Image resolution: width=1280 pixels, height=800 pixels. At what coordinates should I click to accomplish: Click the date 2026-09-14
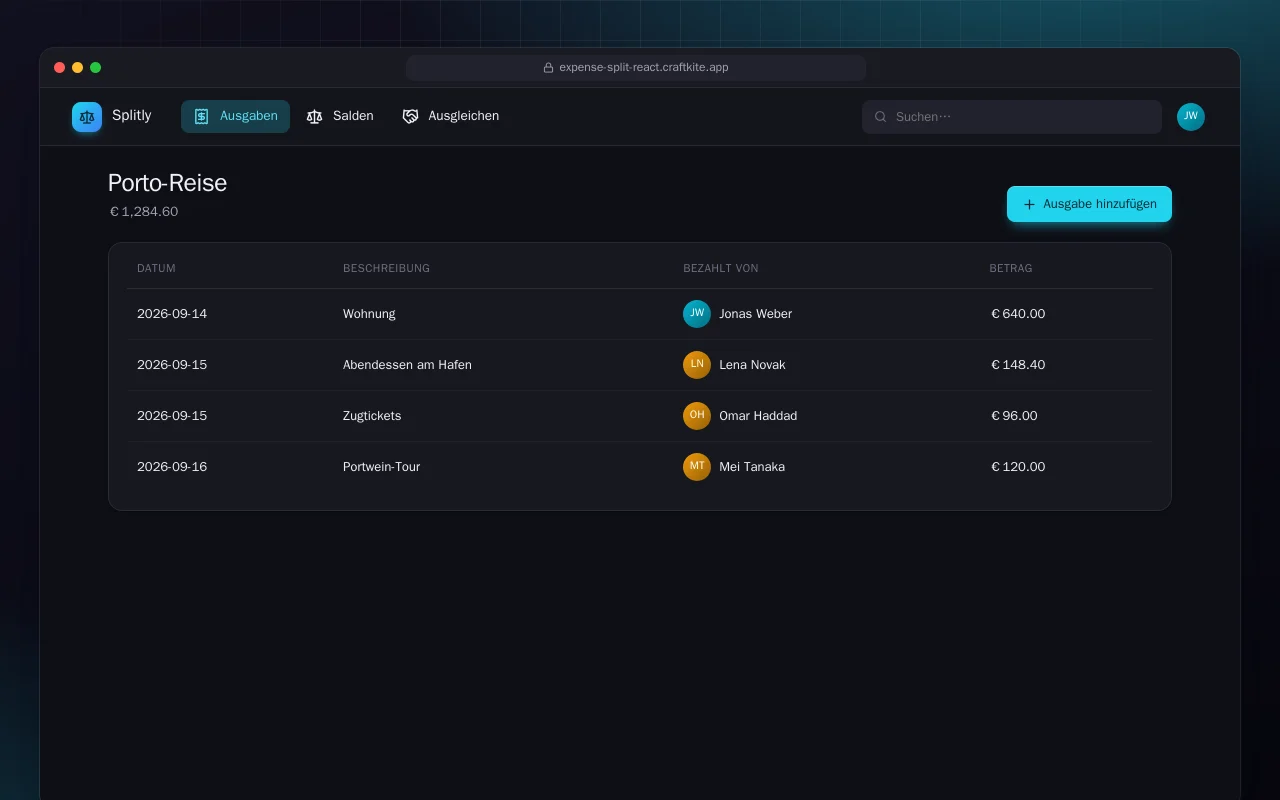coord(172,314)
